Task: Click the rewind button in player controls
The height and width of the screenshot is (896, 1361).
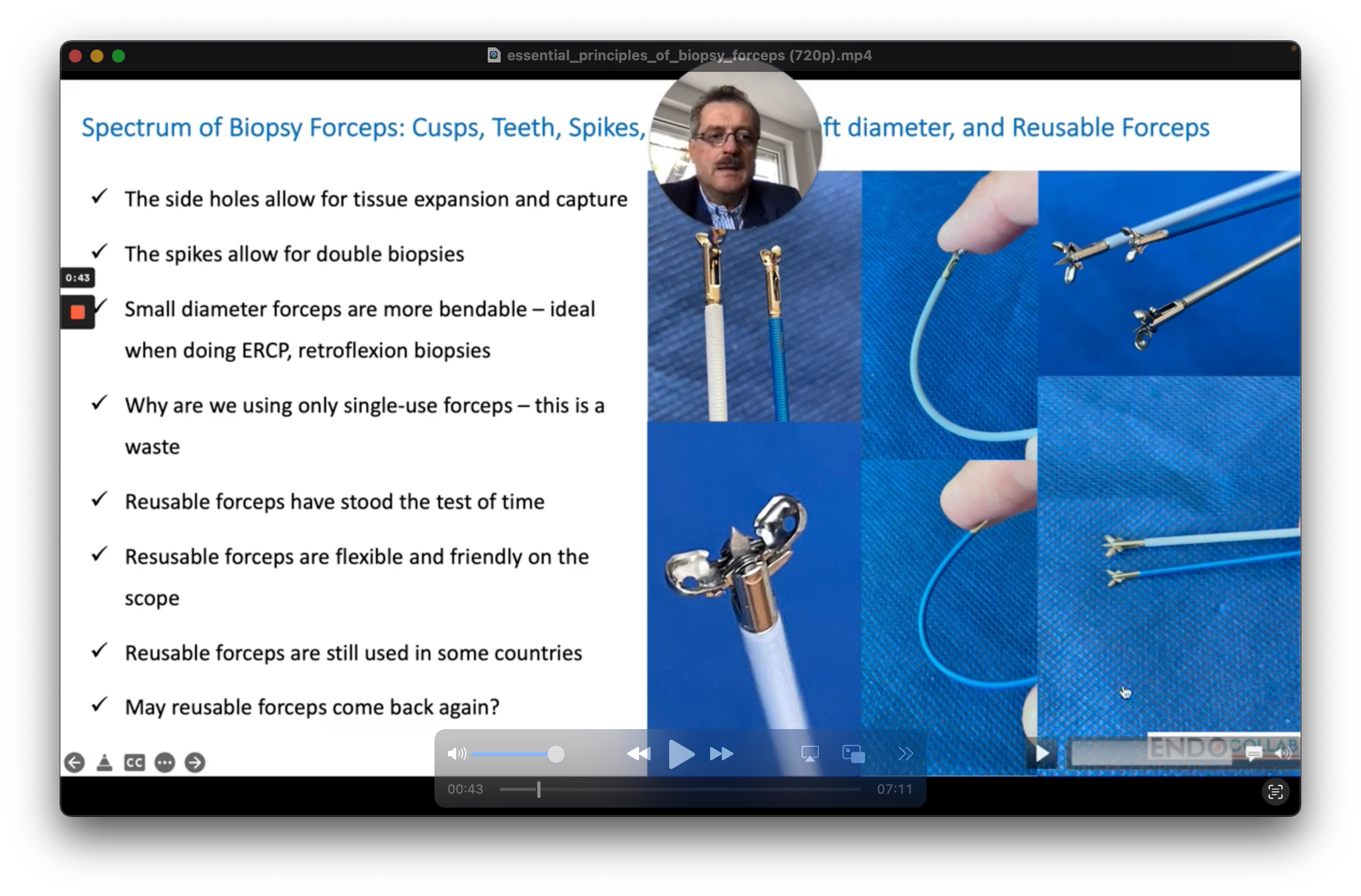Action: click(639, 754)
